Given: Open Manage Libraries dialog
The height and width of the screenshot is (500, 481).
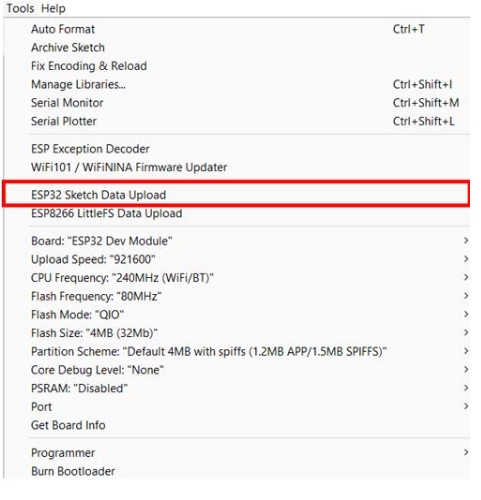Looking at the screenshot, I should [236, 84].
